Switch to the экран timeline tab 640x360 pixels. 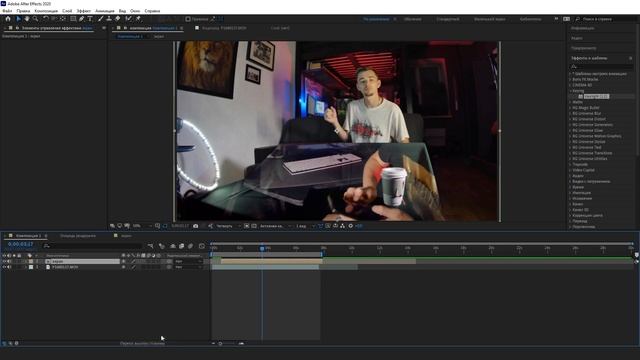(x=126, y=236)
